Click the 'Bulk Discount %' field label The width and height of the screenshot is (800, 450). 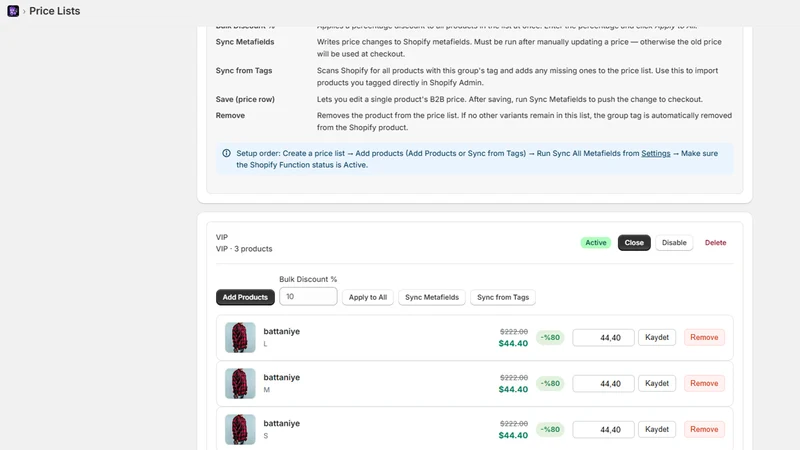pos(308,279)
